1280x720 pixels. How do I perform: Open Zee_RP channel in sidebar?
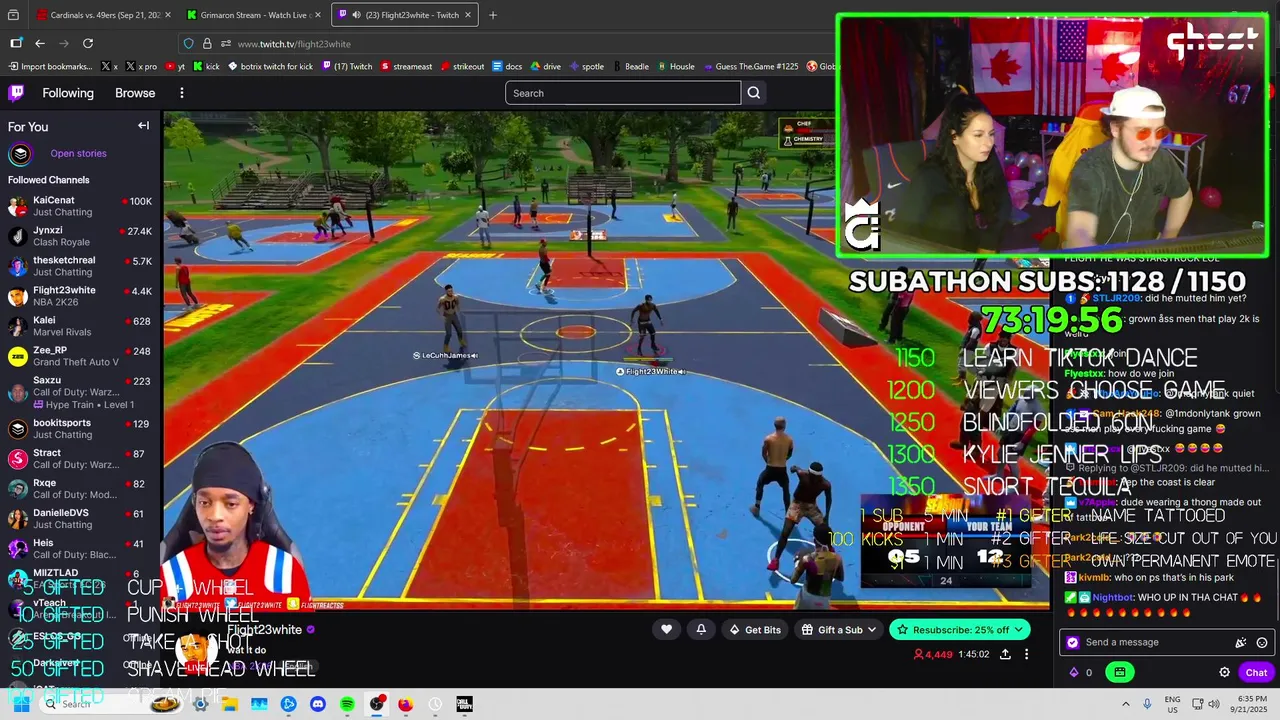(80, 356)
